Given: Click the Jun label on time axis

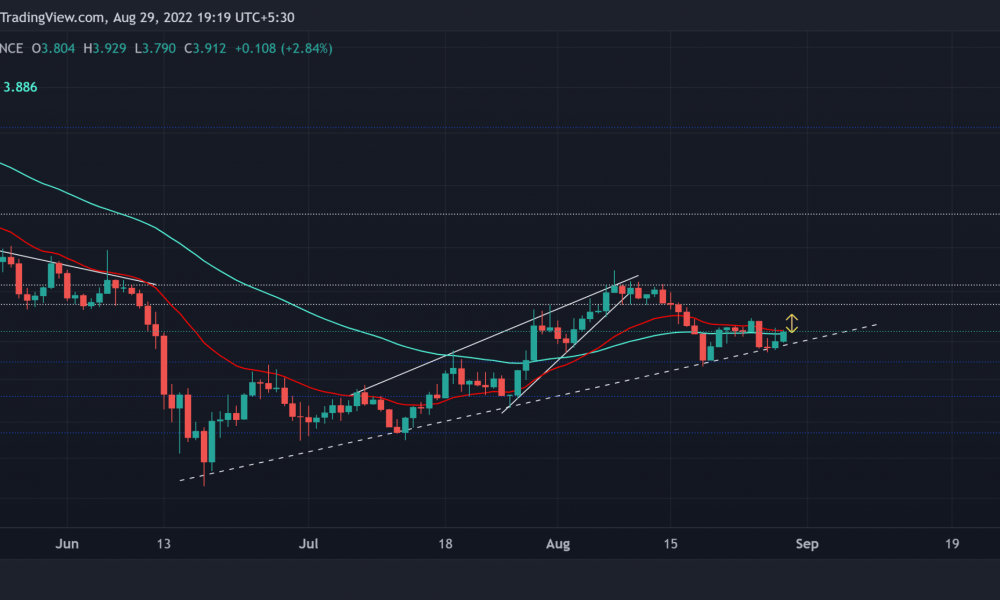Looking at the screenshot, I should click(x=67, y=544).
